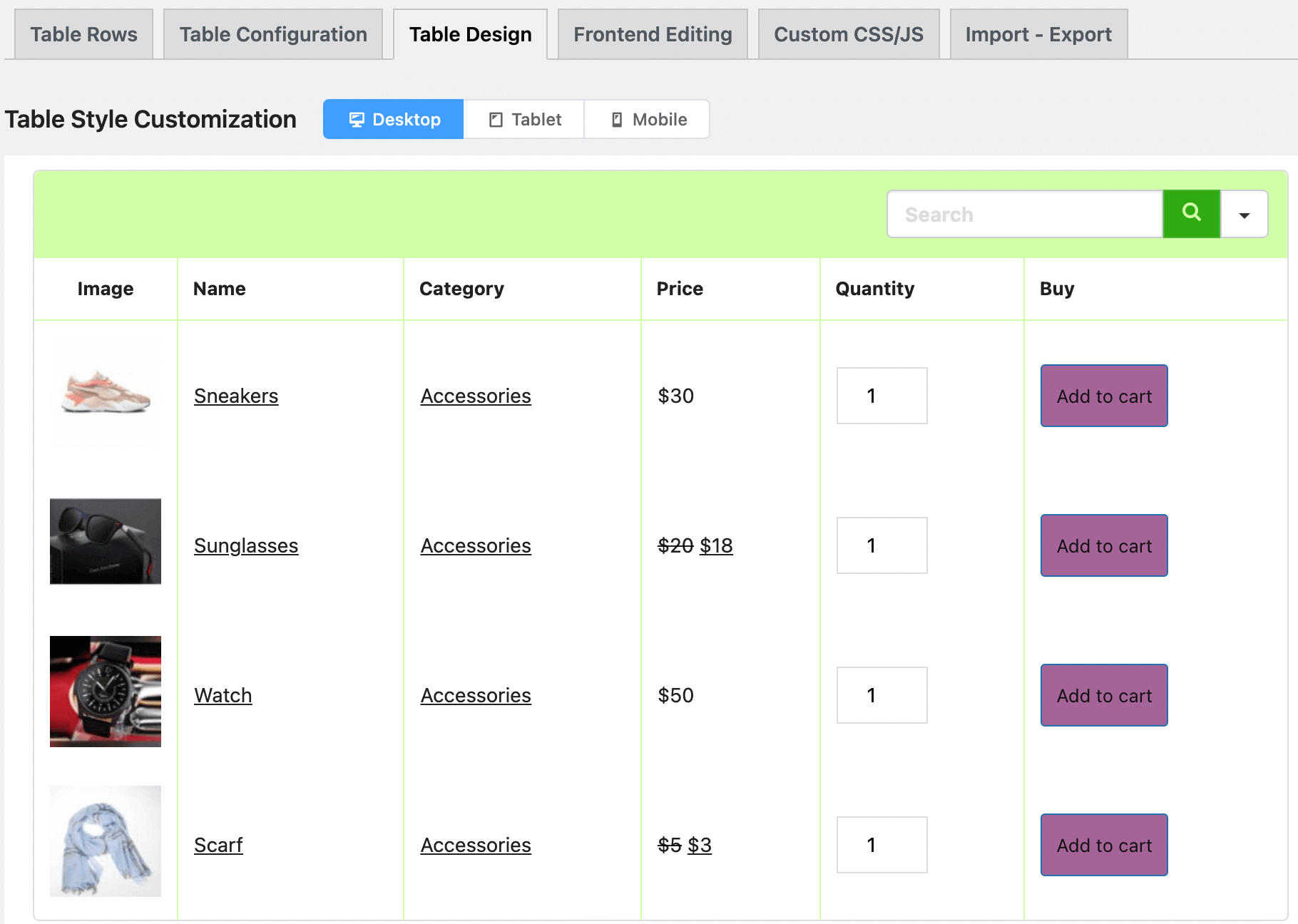Screen dimensions: 1298x924
Task: Open the Accessories category beside Scarf
Action: [475, 845]
